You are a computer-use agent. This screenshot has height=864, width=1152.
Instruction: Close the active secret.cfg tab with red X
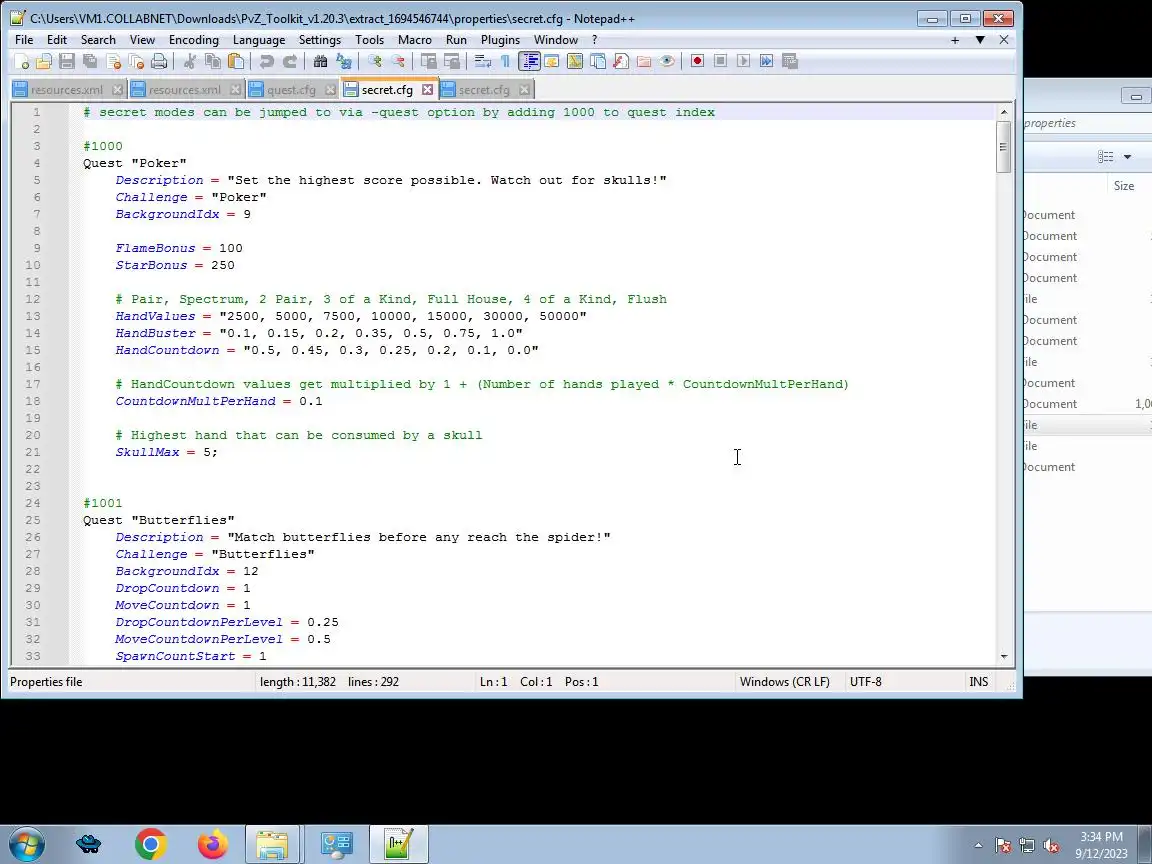point(428,90)
